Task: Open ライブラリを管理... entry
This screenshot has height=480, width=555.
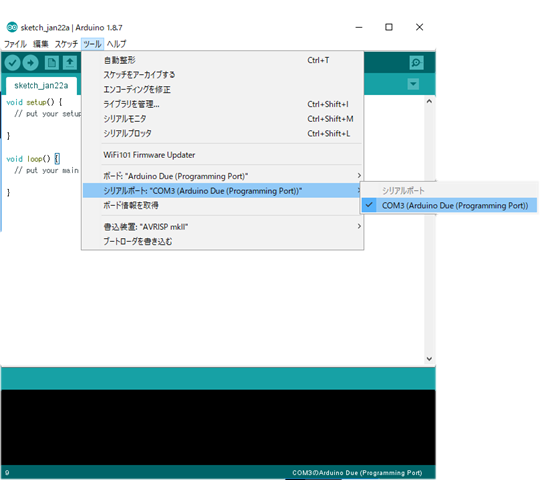Action: pyautogui.click(x=223, y=104)
